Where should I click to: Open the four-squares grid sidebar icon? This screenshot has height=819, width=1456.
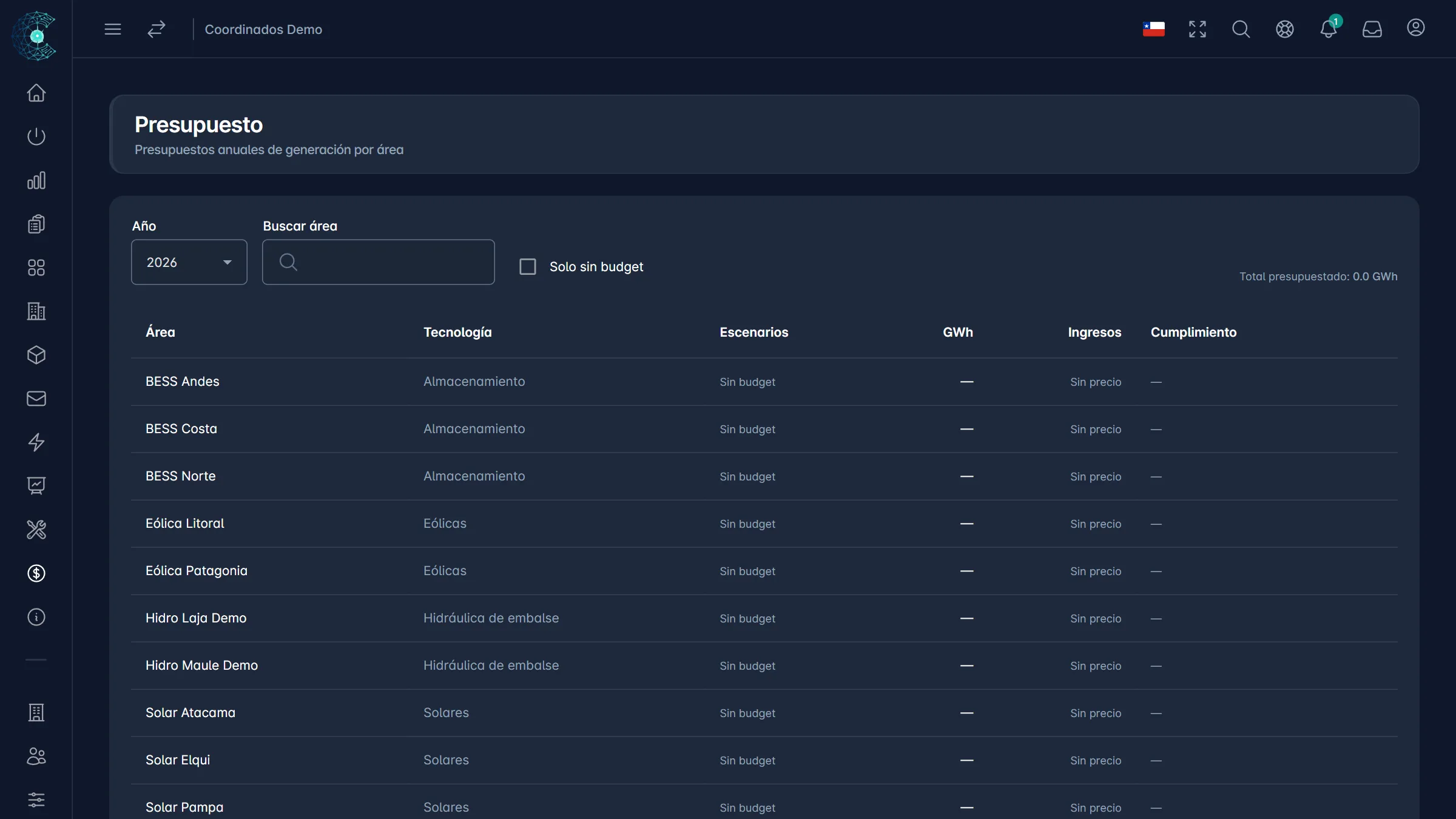point(36,268)
